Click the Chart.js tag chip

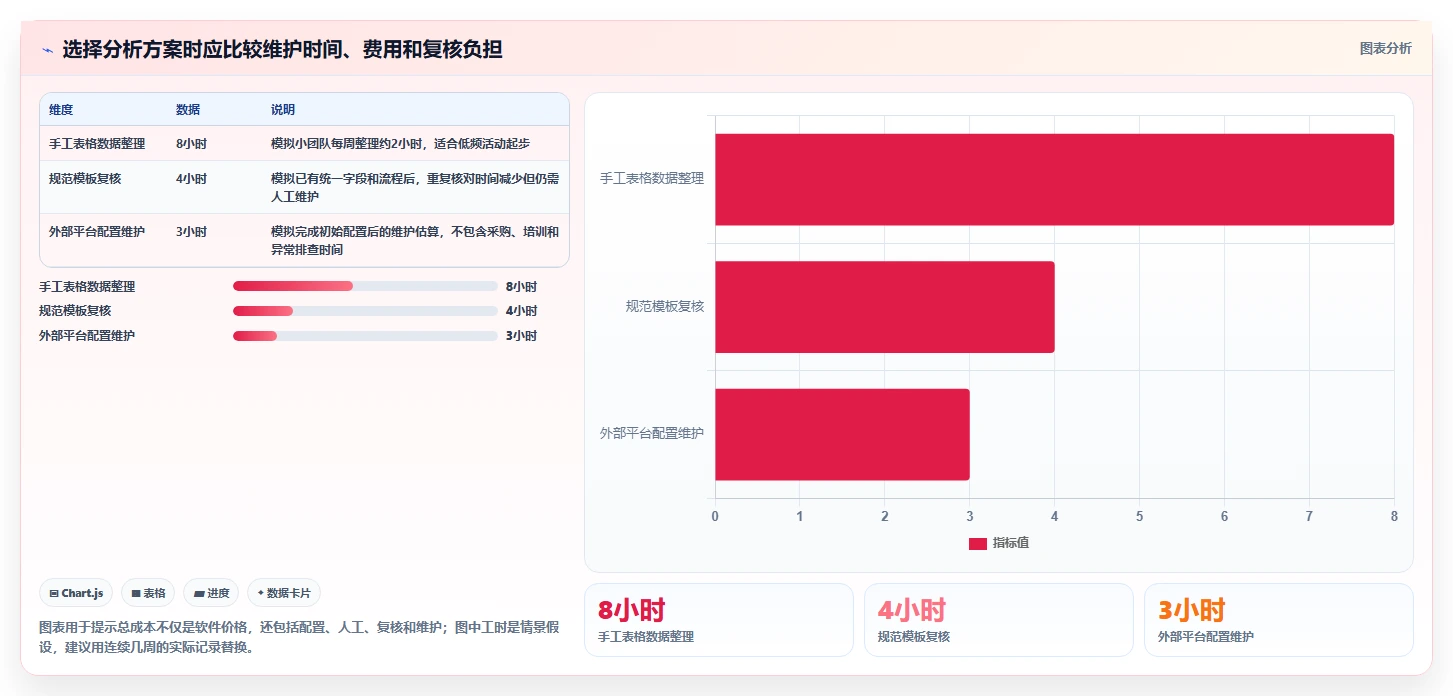(76, 593)
